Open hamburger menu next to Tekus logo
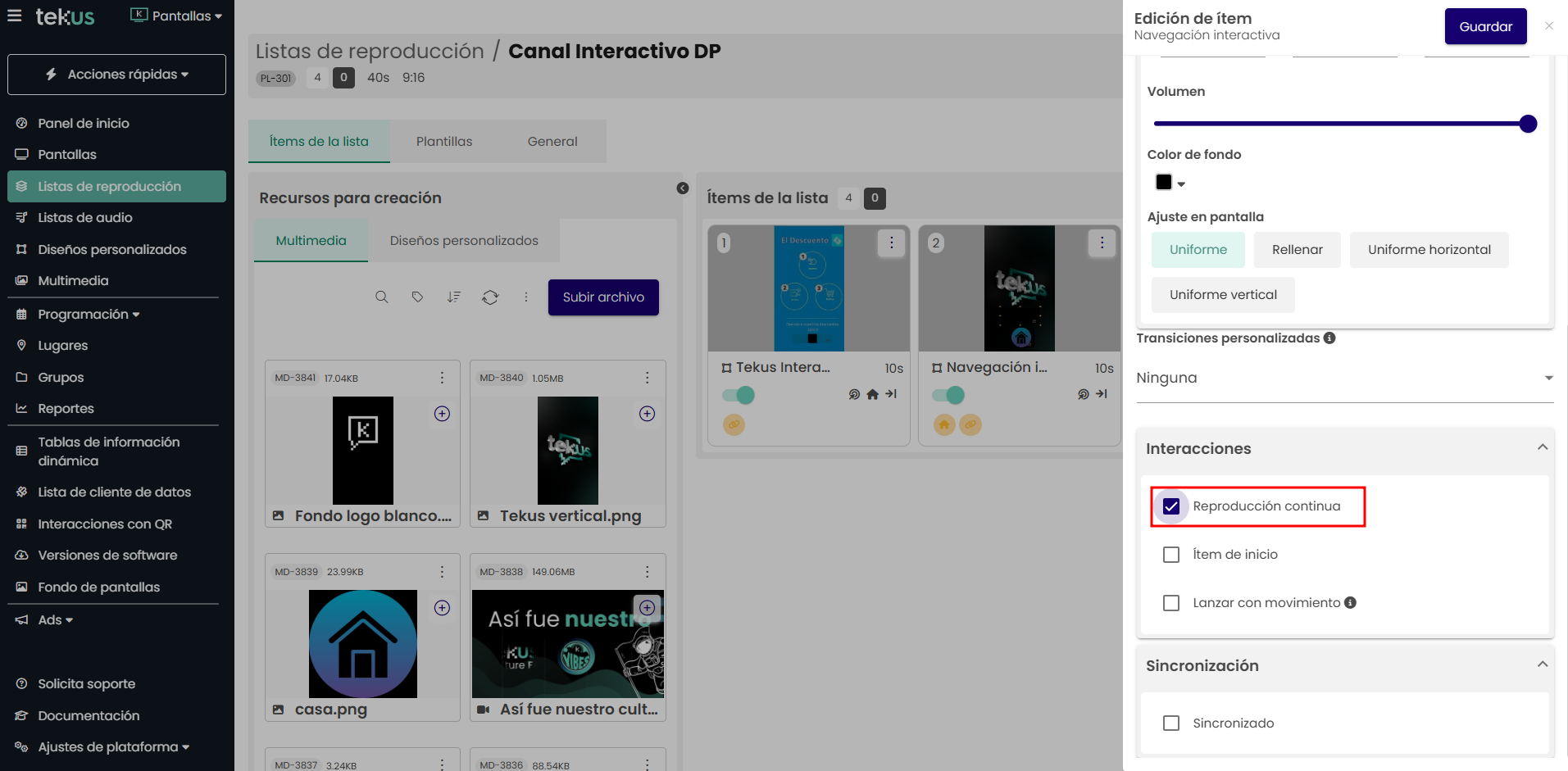This screenshot has width=1568, height=771. pos(15,16)
